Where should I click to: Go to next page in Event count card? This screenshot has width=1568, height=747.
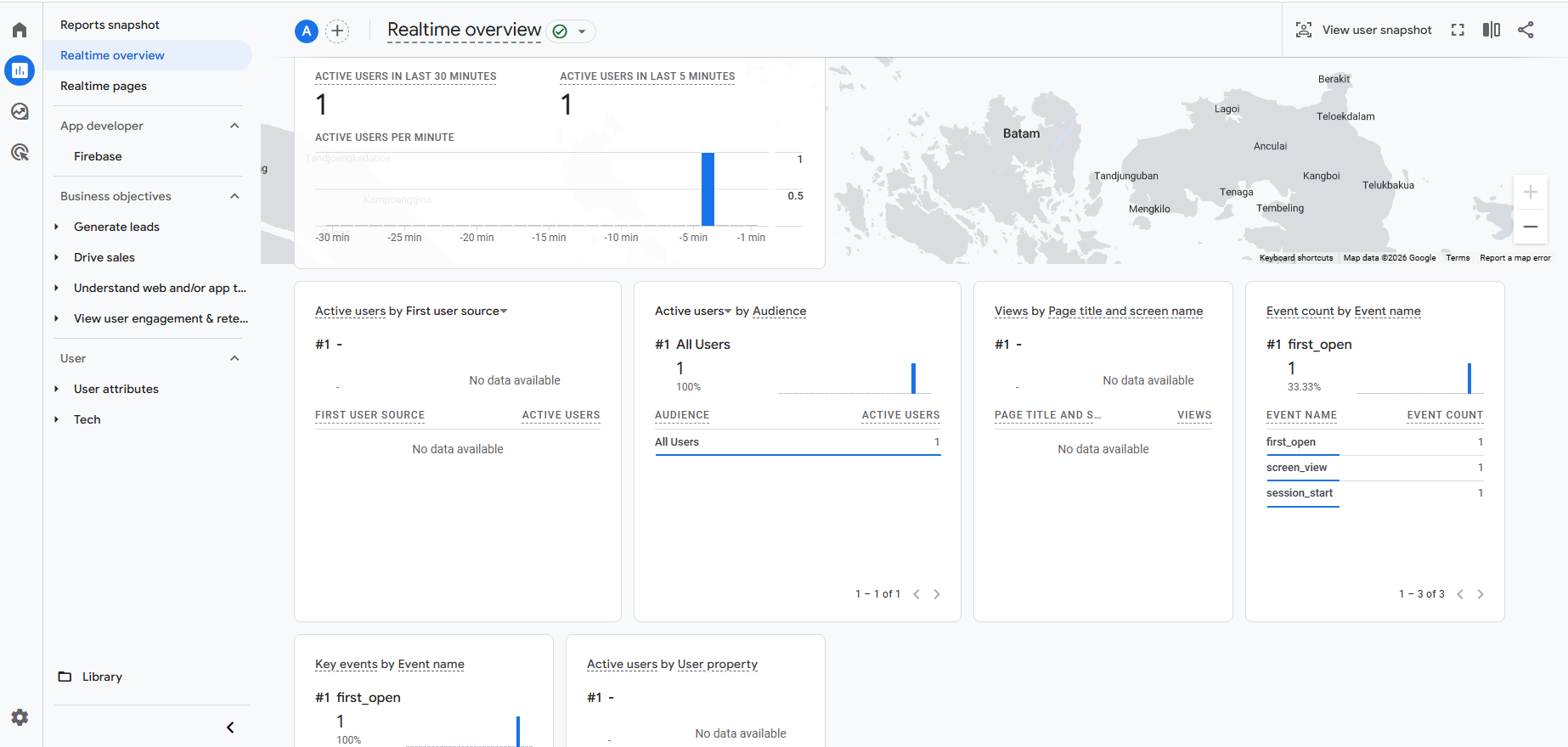[1481, 594]
